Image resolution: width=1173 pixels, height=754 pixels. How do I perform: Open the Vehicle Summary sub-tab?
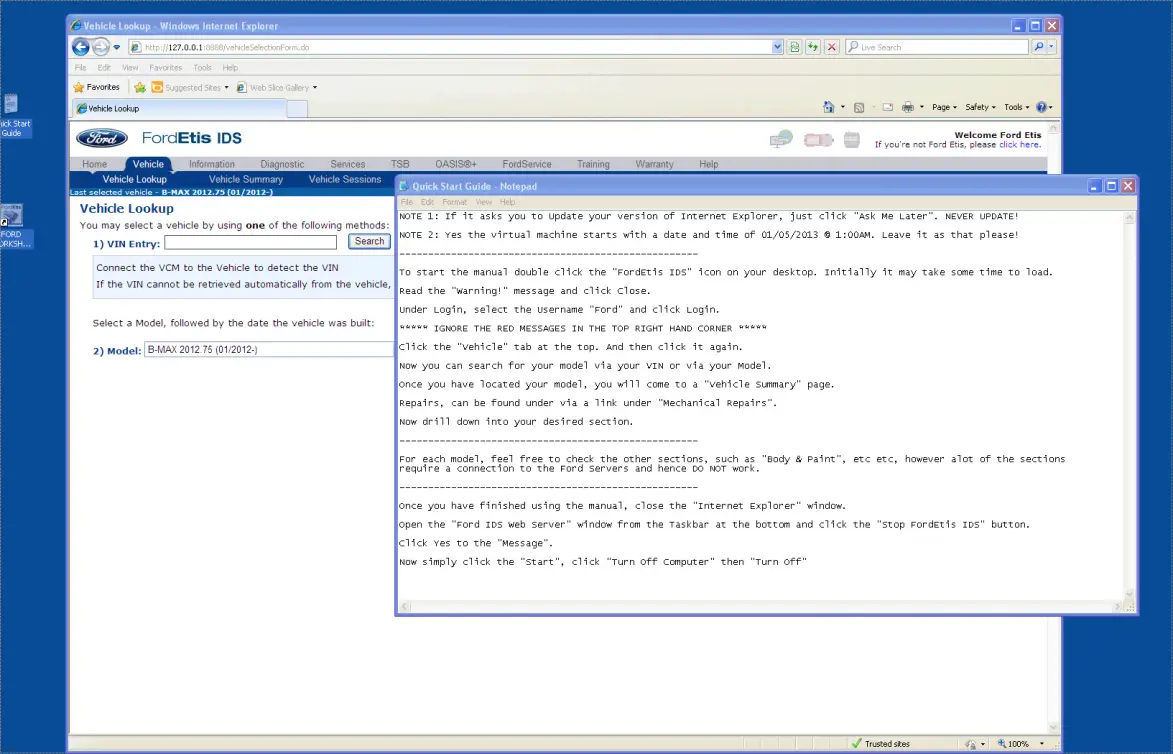click(x=245, y=180)
